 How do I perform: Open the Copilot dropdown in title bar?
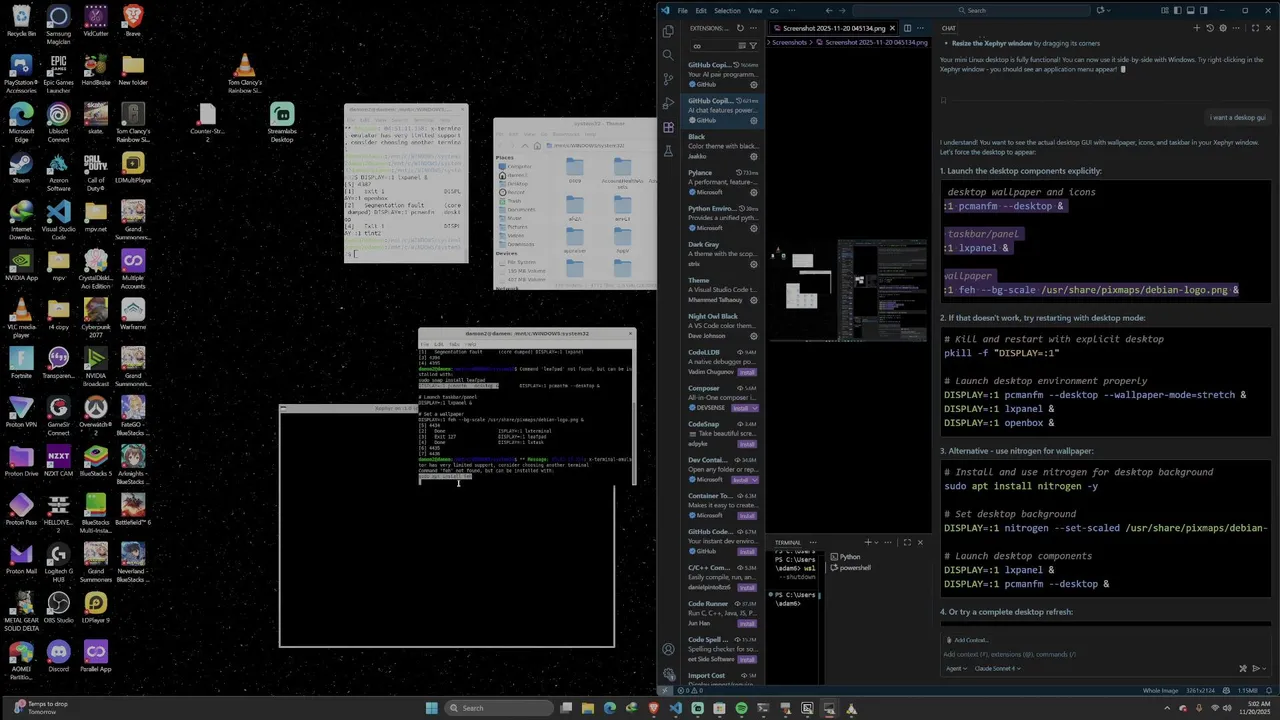(x=1108, y=10)
